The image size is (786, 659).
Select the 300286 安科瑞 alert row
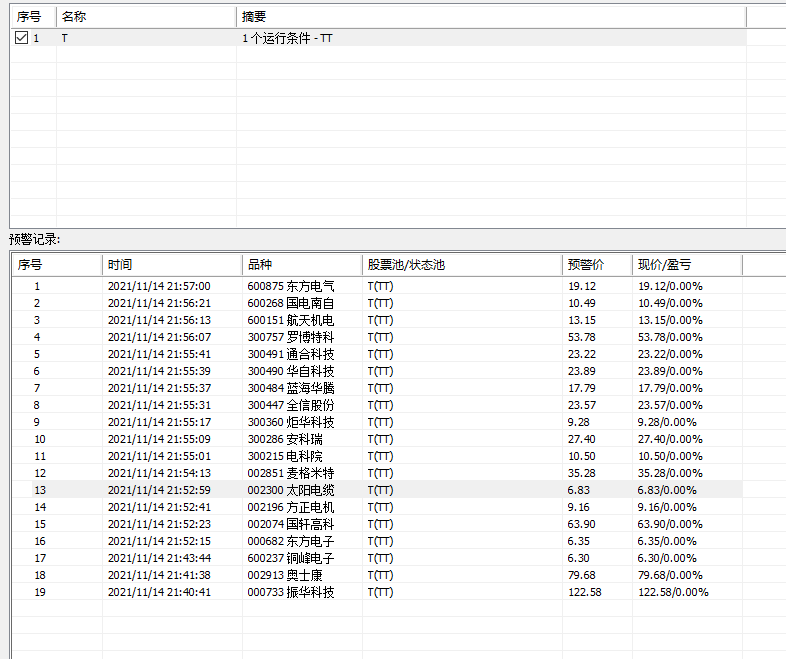point(377,440)
